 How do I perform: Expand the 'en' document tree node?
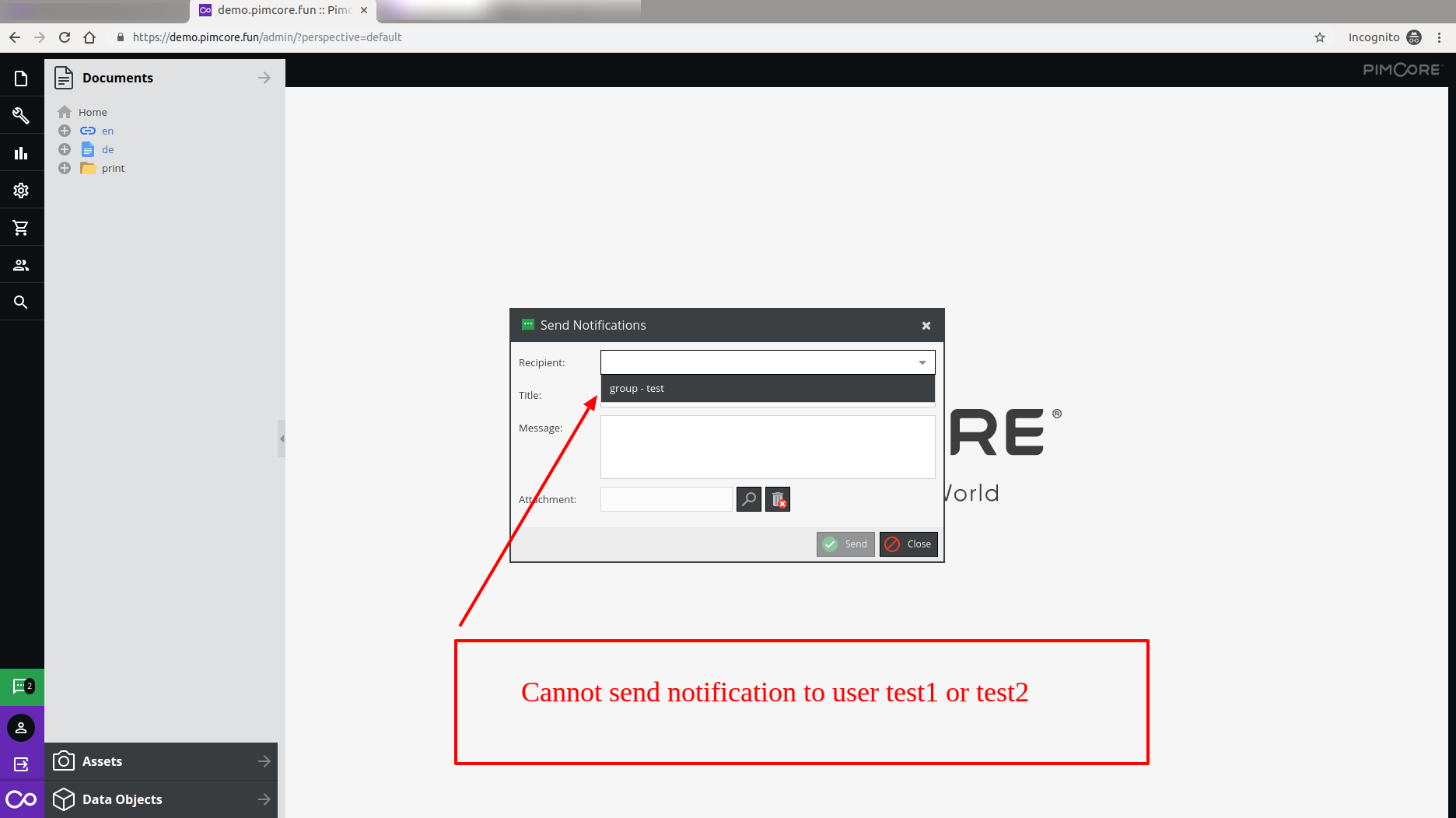point(65,131)
